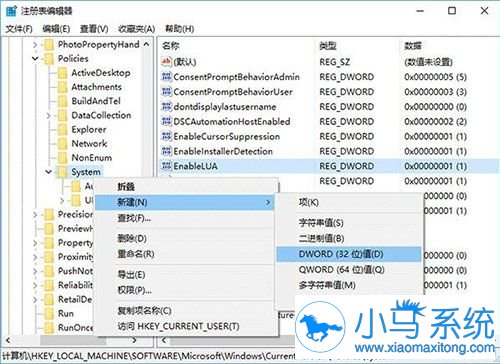Click DWORD icon of ConsentPromptBehaviorUser
The width and height of the screenshot is (500, 364).
[x=166, y=92]
